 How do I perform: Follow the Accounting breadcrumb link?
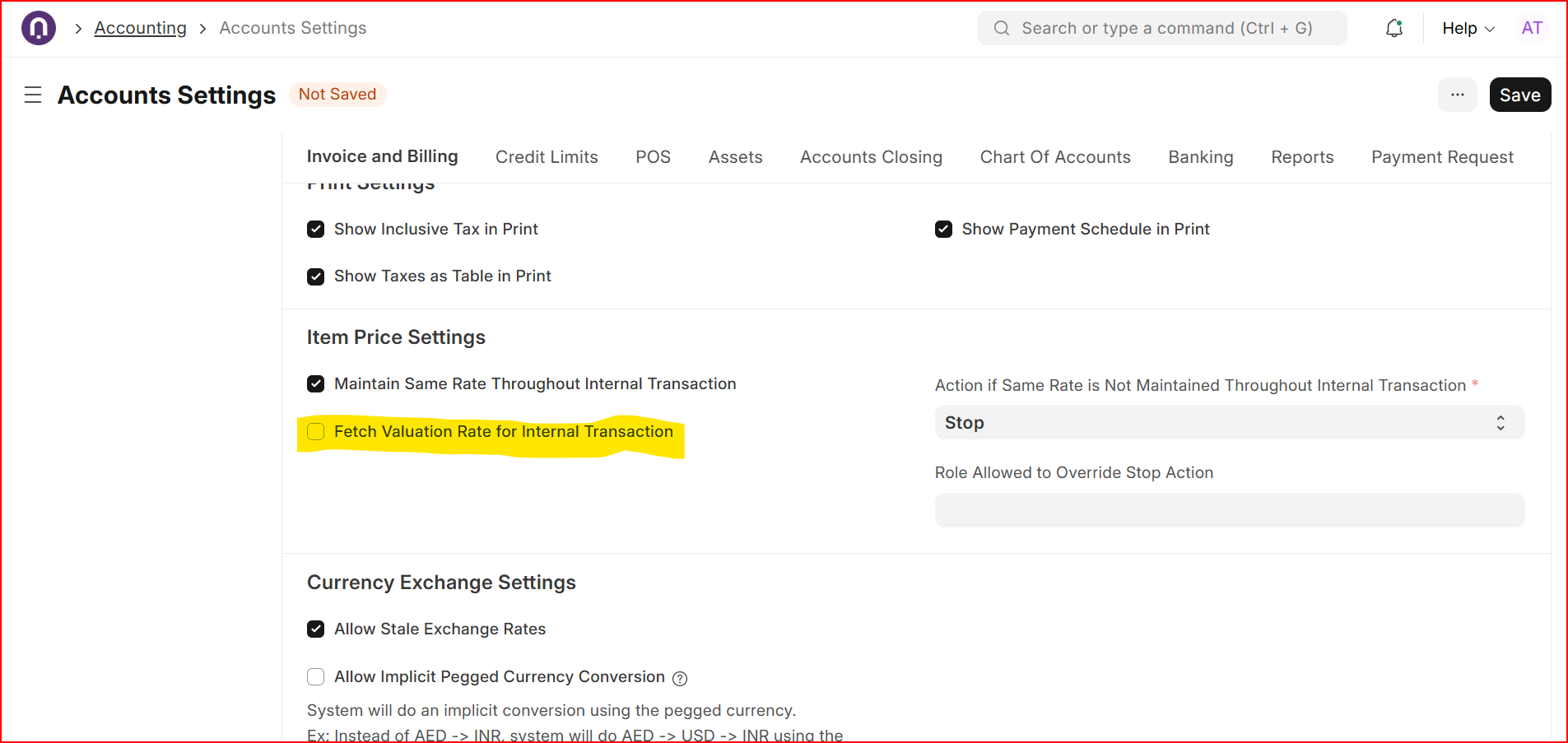[141, 28]
